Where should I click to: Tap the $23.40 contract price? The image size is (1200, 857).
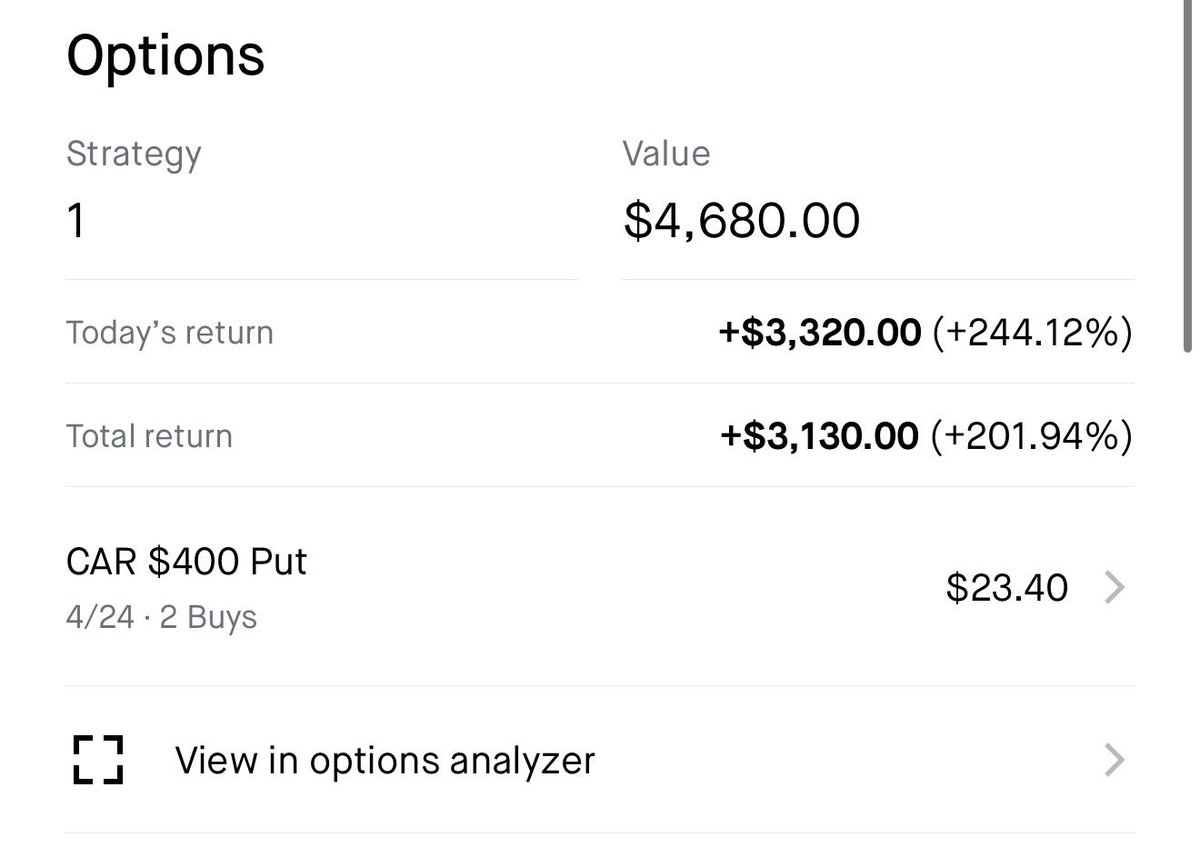[x=1007, y=588]
